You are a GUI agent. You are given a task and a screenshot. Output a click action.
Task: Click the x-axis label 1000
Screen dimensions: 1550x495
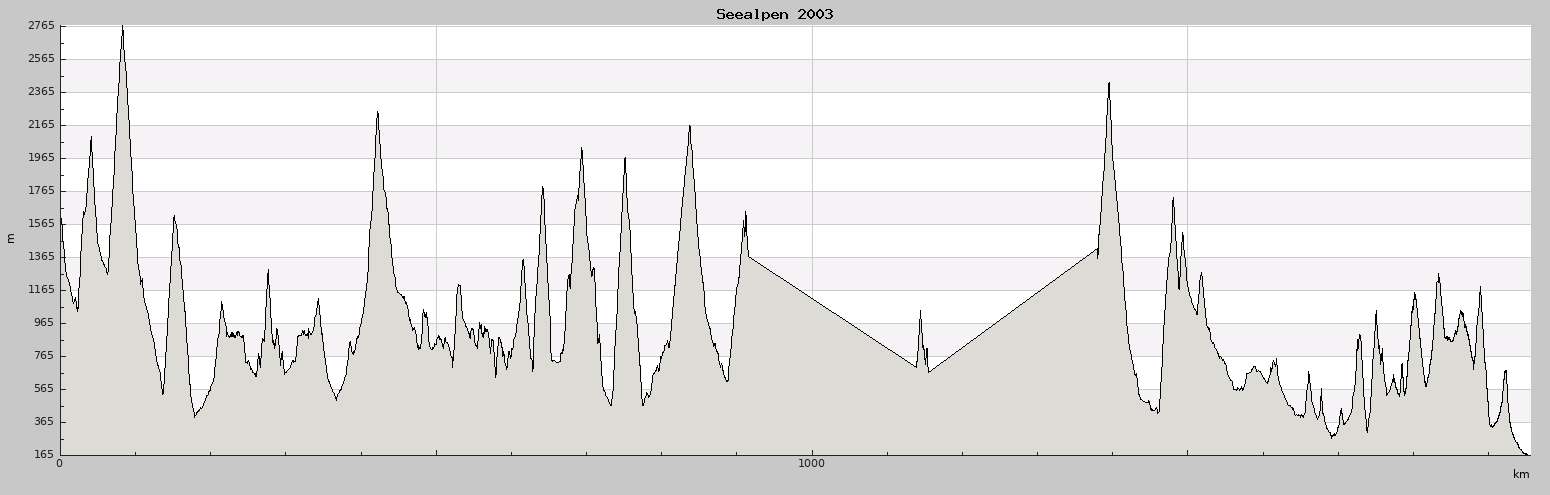812,463
